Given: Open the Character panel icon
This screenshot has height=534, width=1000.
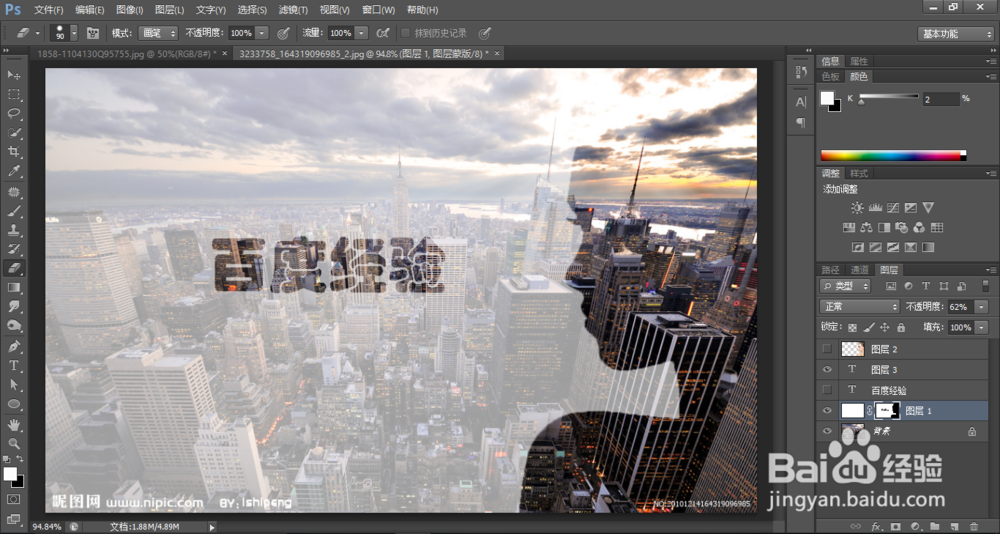Looking at the screenshot, I should click(801, 102).
